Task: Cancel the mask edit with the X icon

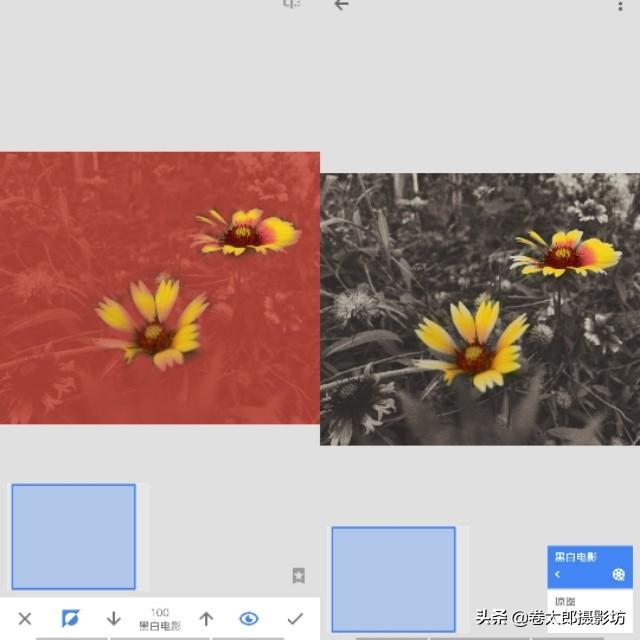Action: tap(25, 619)
